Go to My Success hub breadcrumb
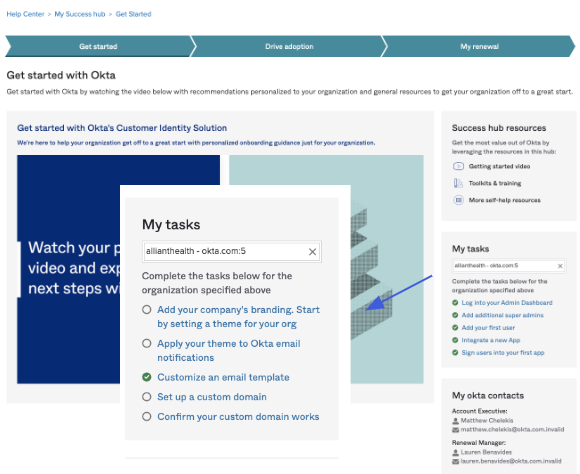Image resolution: width=580 pixels, height=474 pixels. pos(80,14)
